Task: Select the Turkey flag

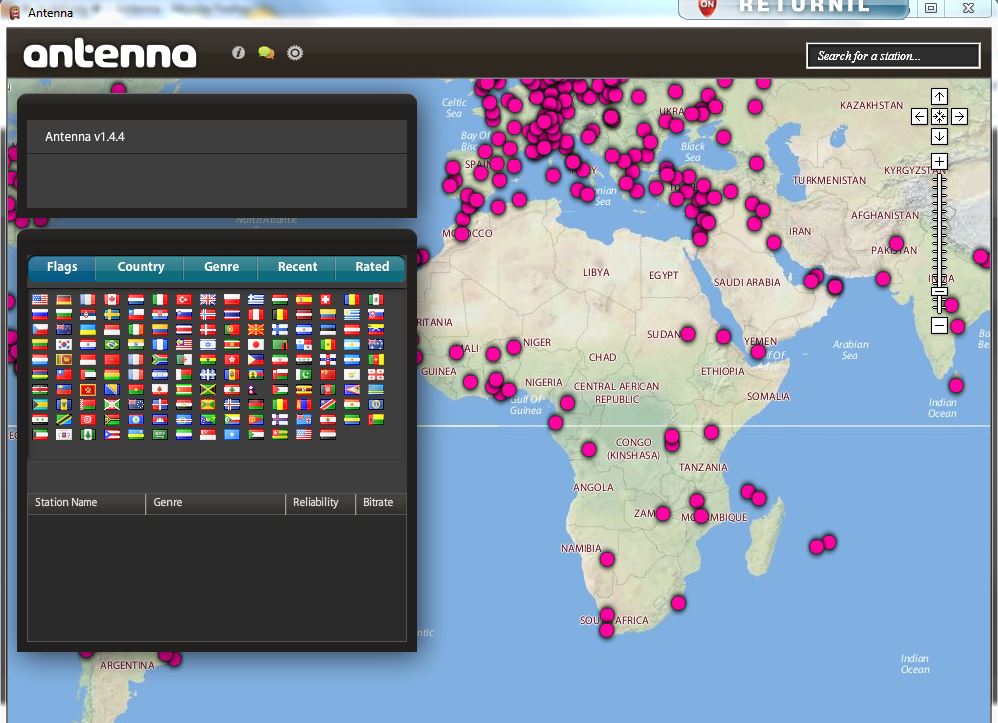Action: (184, 299)
